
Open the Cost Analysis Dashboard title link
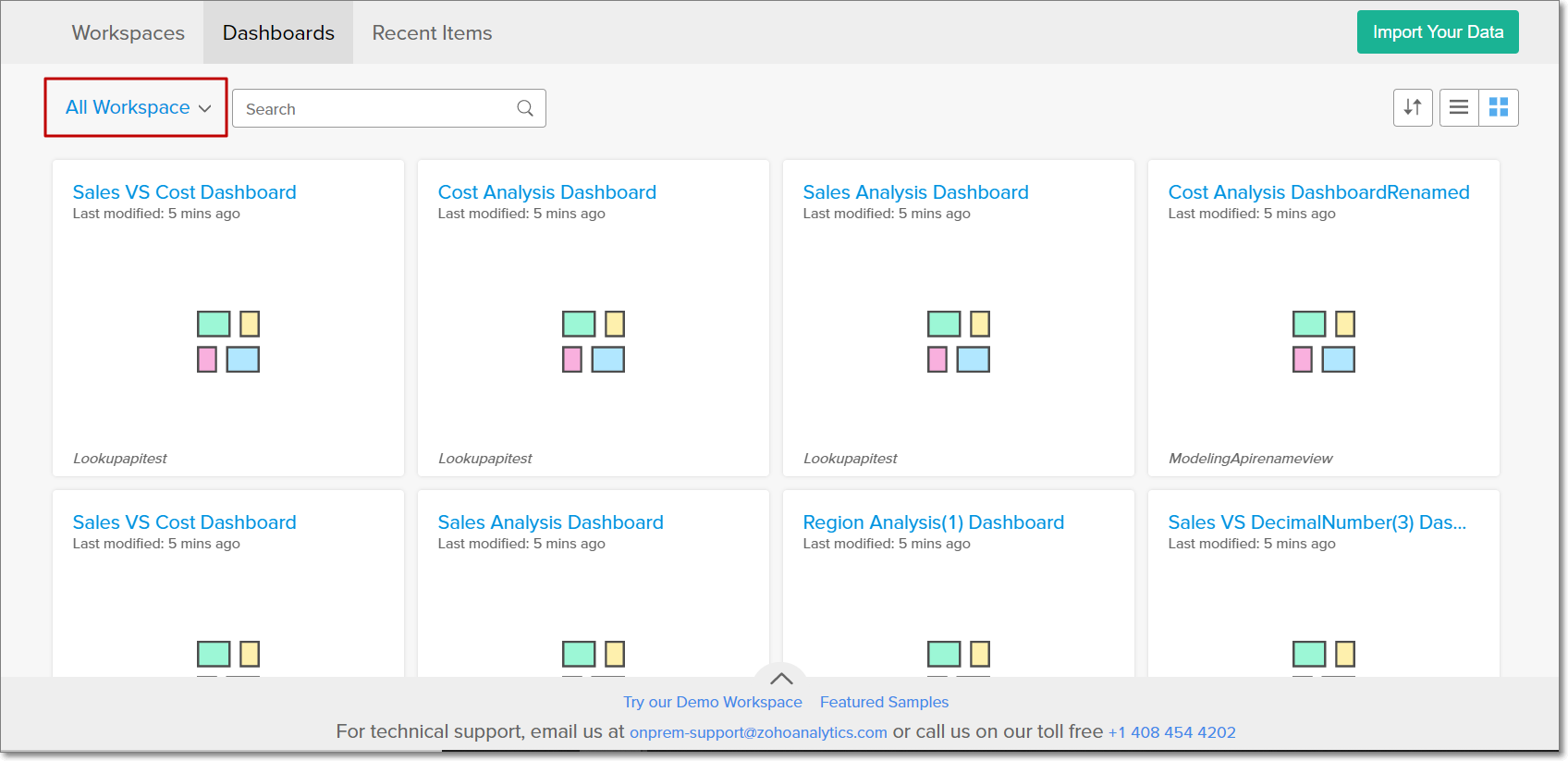547,192
